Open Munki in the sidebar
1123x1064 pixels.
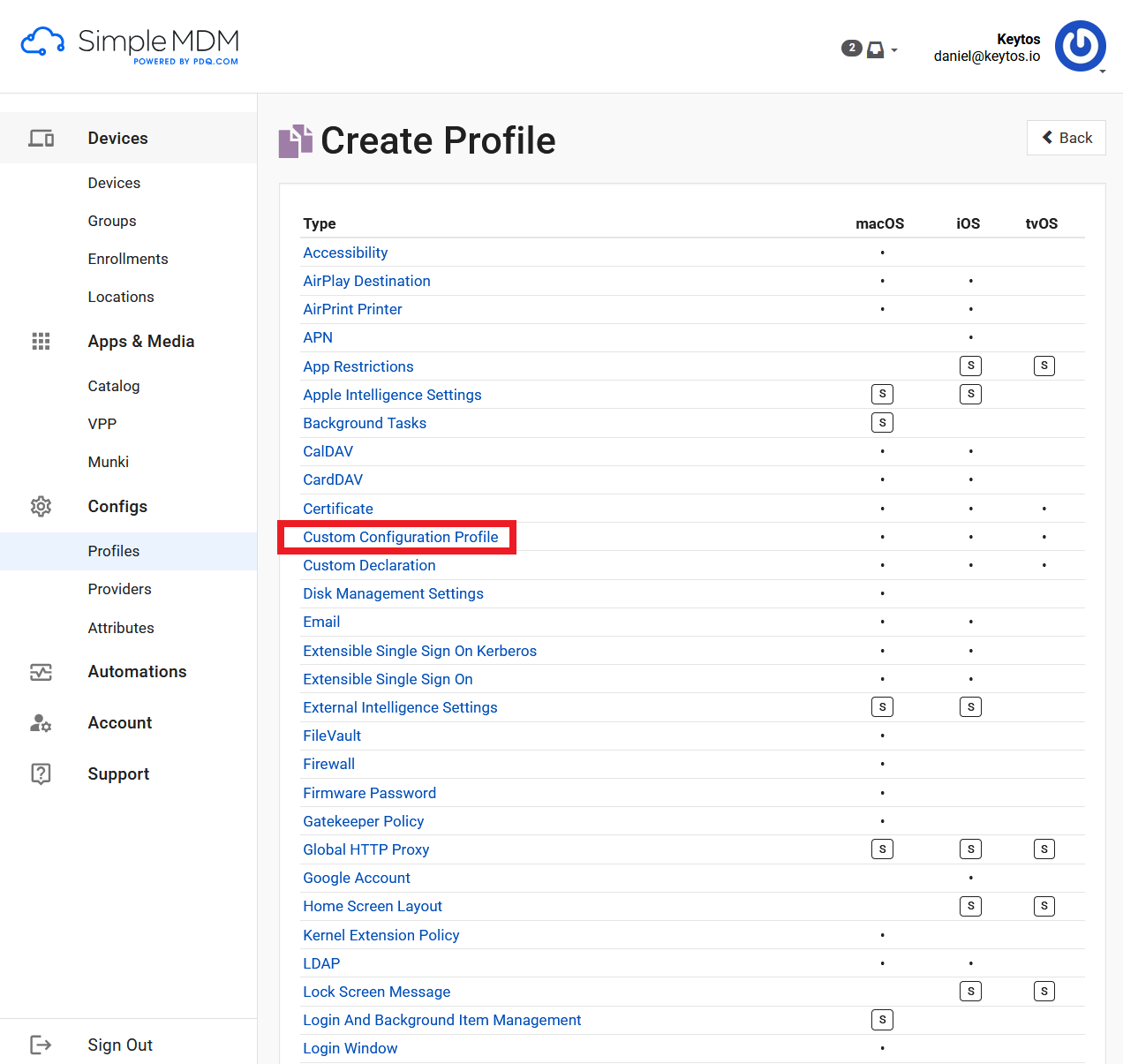(x=109, y=462)
